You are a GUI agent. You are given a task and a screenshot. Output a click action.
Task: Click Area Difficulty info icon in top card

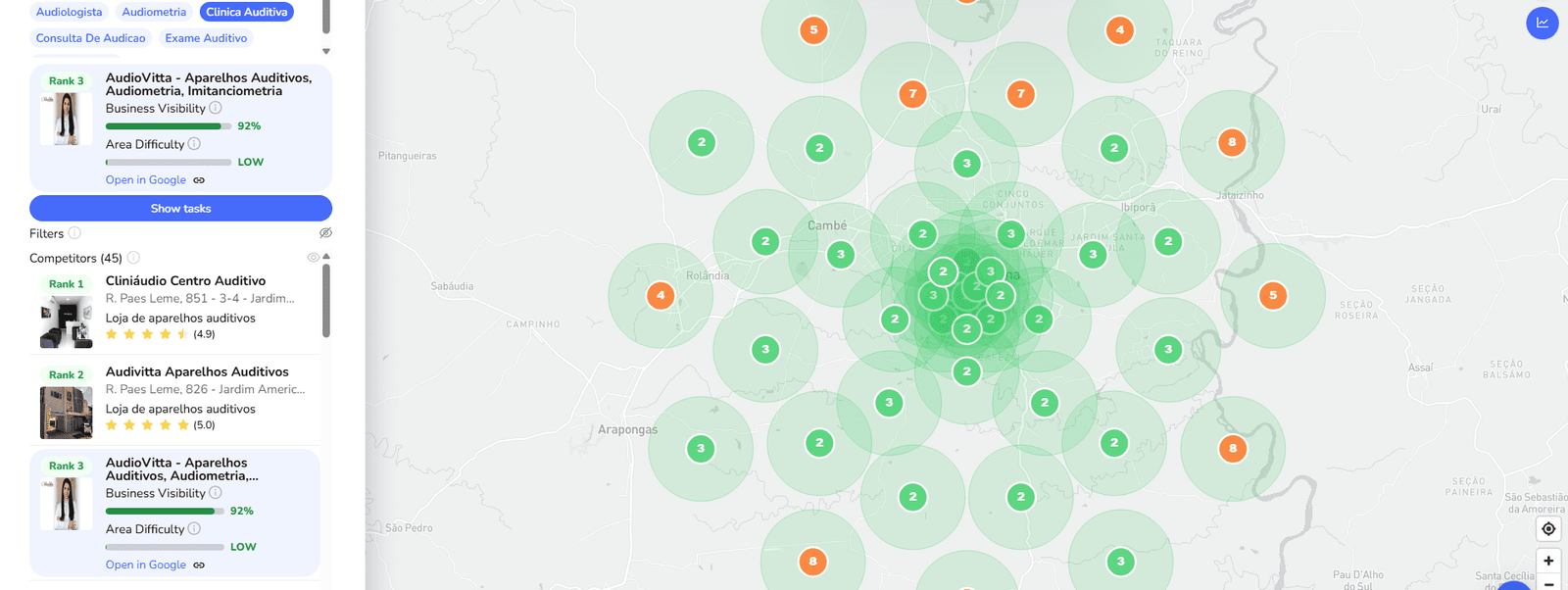coord(194,144)
